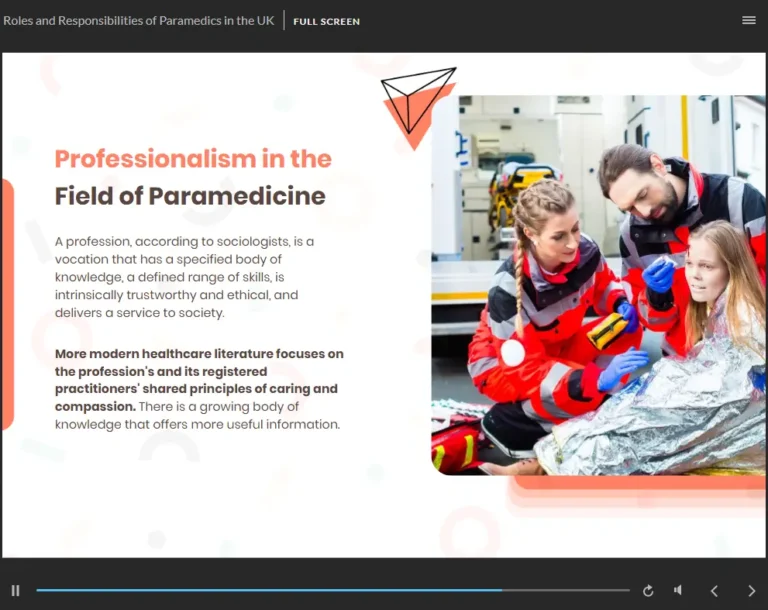Screen dimensions: 768x610
Task: Click the course title 'Roles and Responsibilities of Paramedics in the UK'
Action: (139, 21)
